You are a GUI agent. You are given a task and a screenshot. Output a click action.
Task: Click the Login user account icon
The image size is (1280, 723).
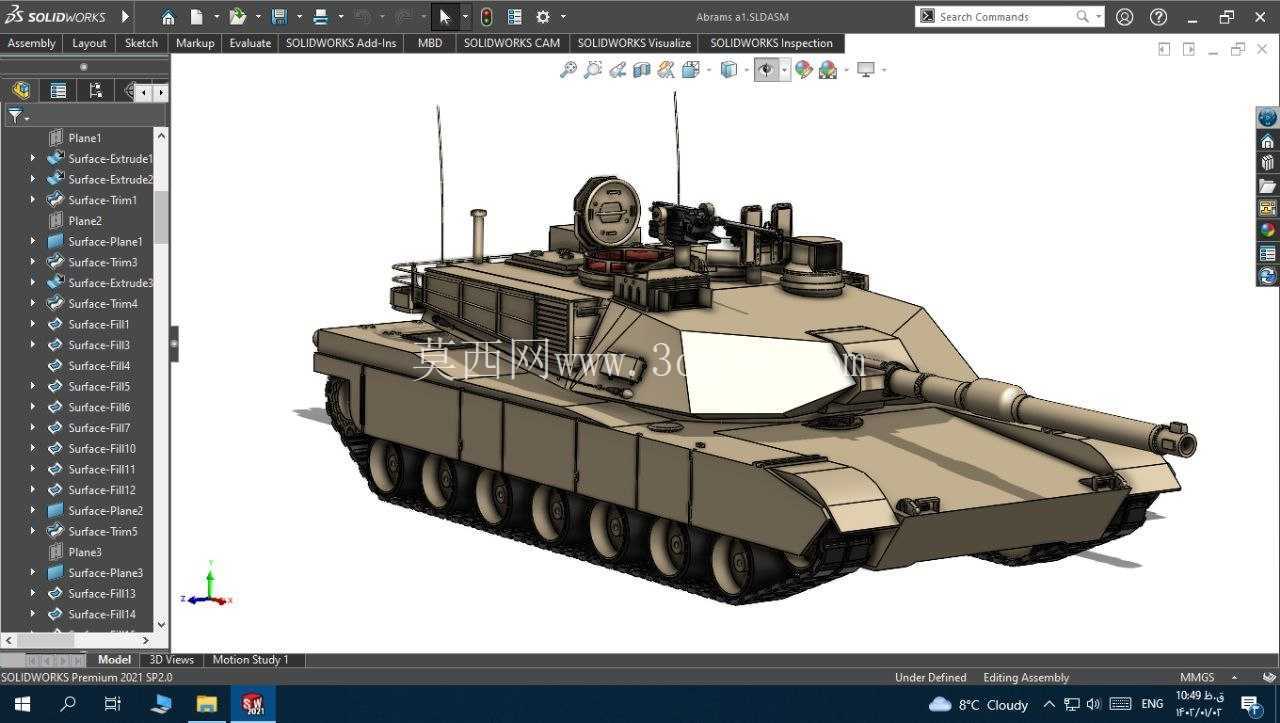(1125, 17)
